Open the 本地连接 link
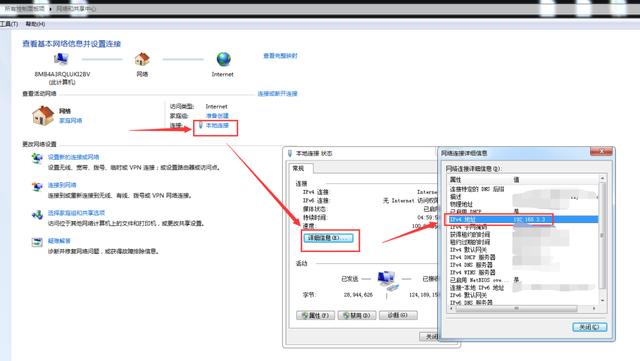The height and width of the screenshot is (361, 640). [x=217, y=125]
